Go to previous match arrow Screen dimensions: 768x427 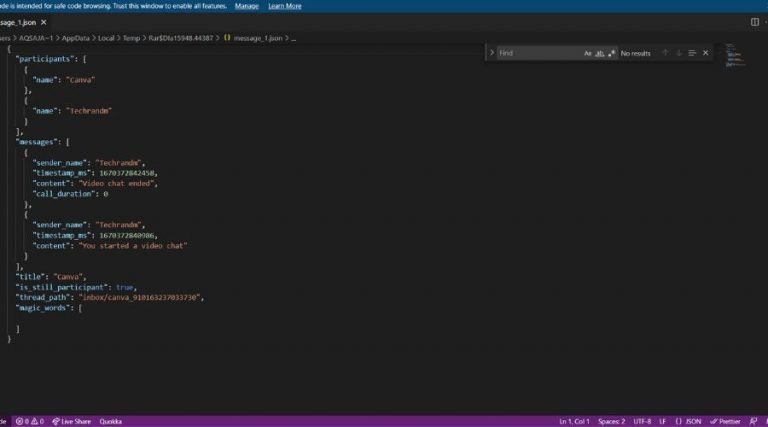(x=665, y=53)
